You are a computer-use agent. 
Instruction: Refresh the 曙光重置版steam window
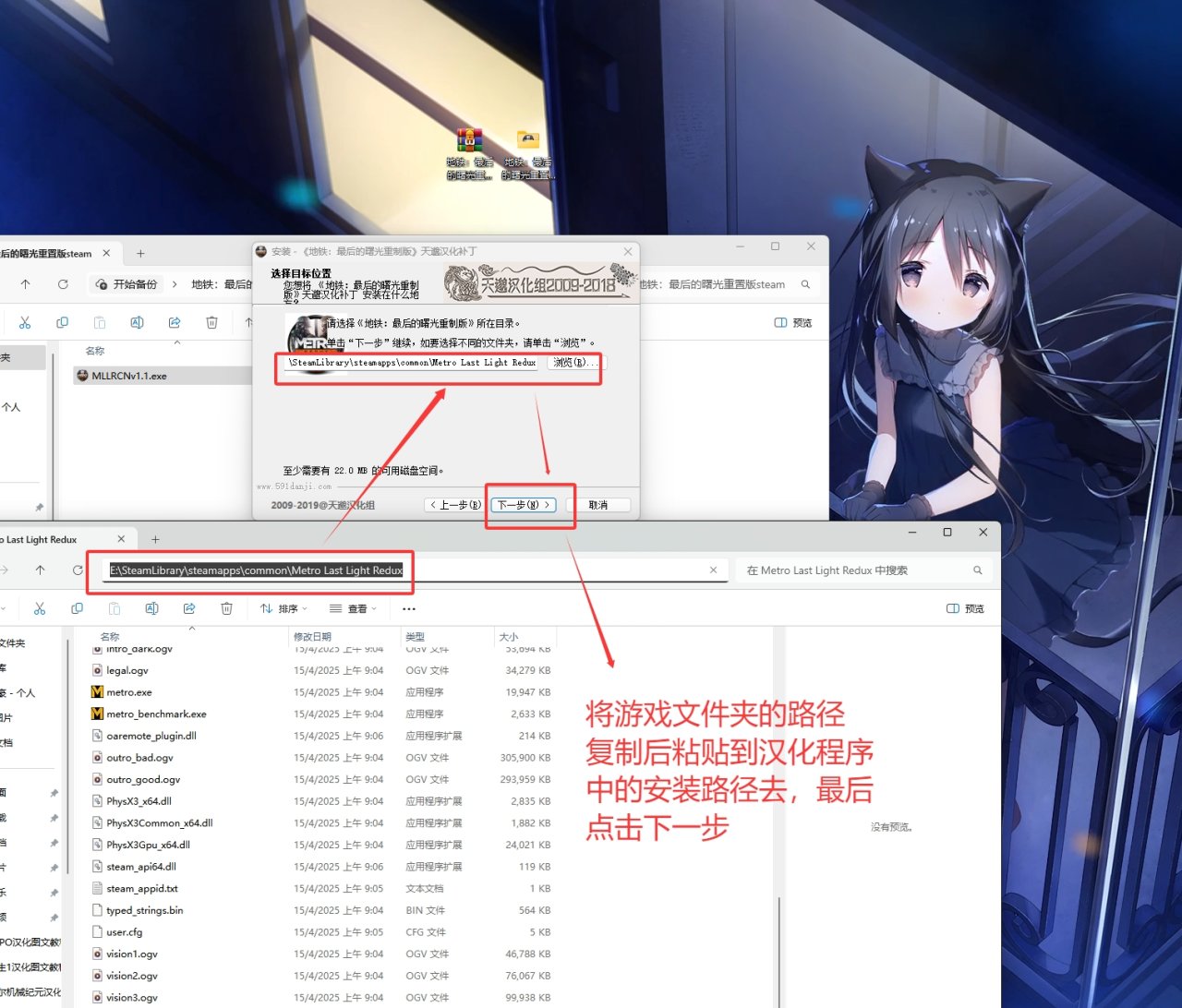point(63,284)
